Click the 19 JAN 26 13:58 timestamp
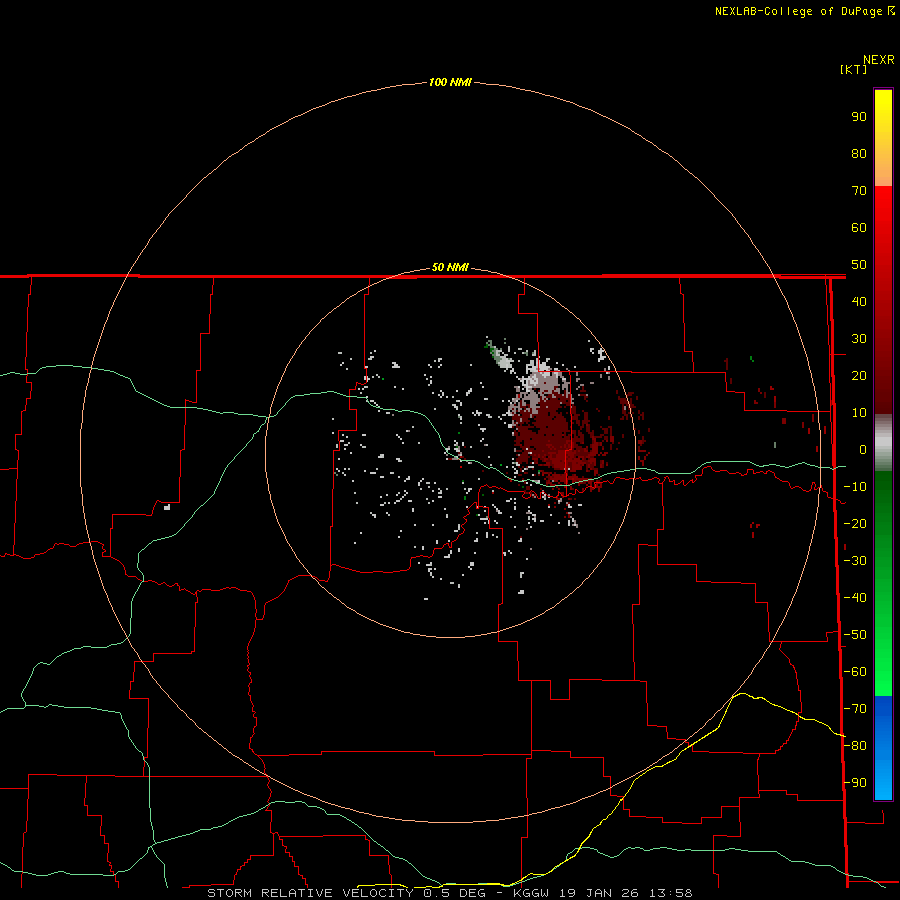This screenshot has width=900, height=900. pyautogui.click(x=626, y=893)
